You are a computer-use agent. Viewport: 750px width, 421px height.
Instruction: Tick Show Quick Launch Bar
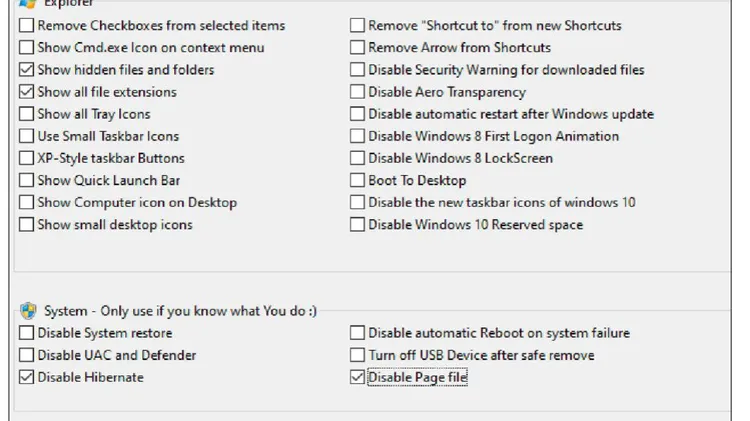tap(26, 180)
